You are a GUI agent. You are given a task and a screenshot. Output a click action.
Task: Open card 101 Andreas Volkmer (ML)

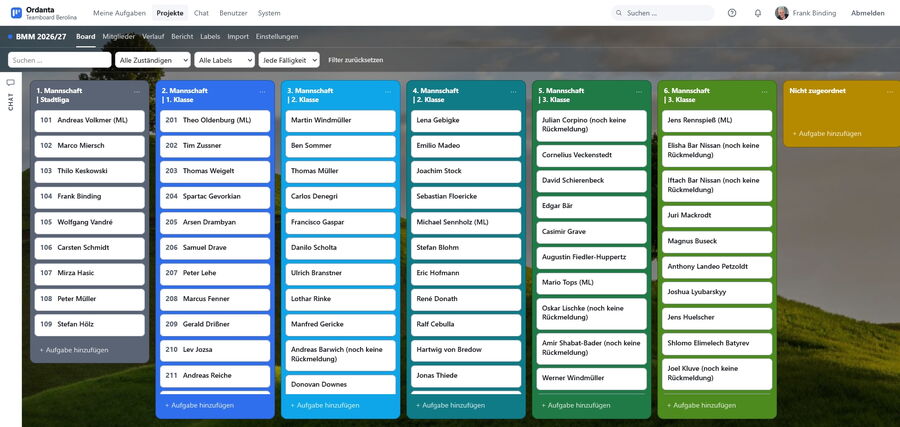click(x=90, y=121)
